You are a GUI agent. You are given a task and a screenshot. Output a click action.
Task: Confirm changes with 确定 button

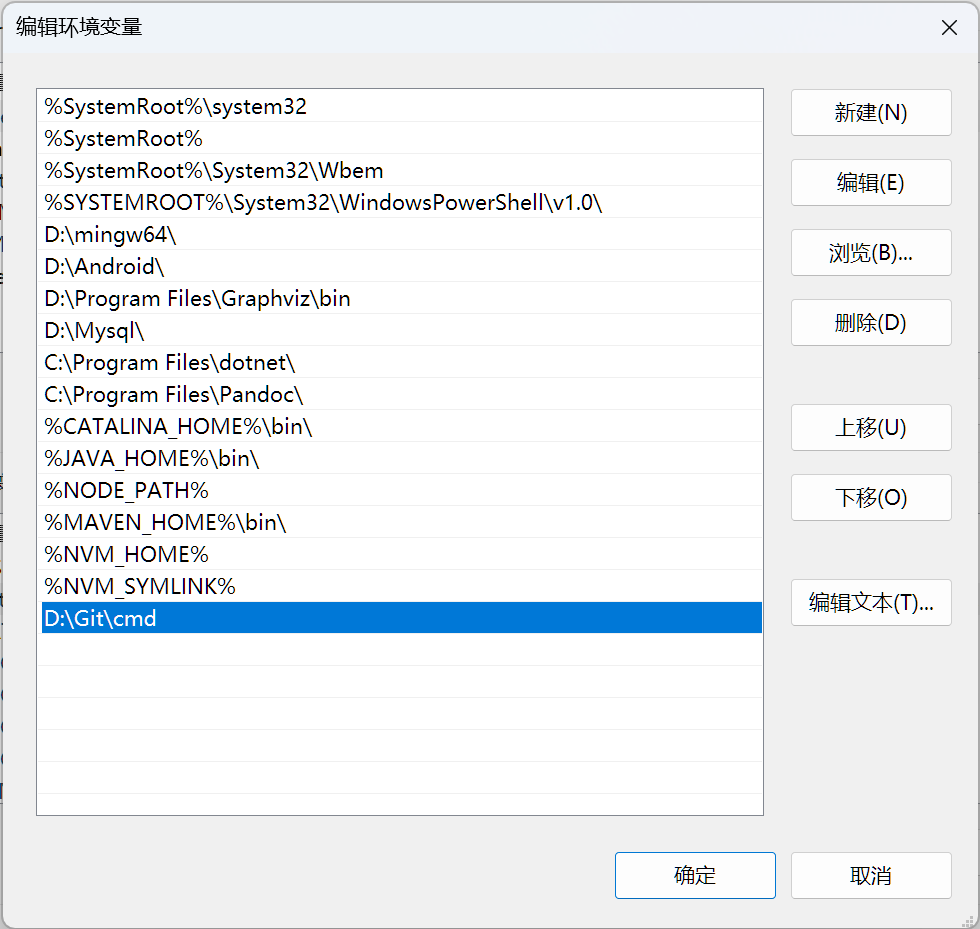[695, 876]
